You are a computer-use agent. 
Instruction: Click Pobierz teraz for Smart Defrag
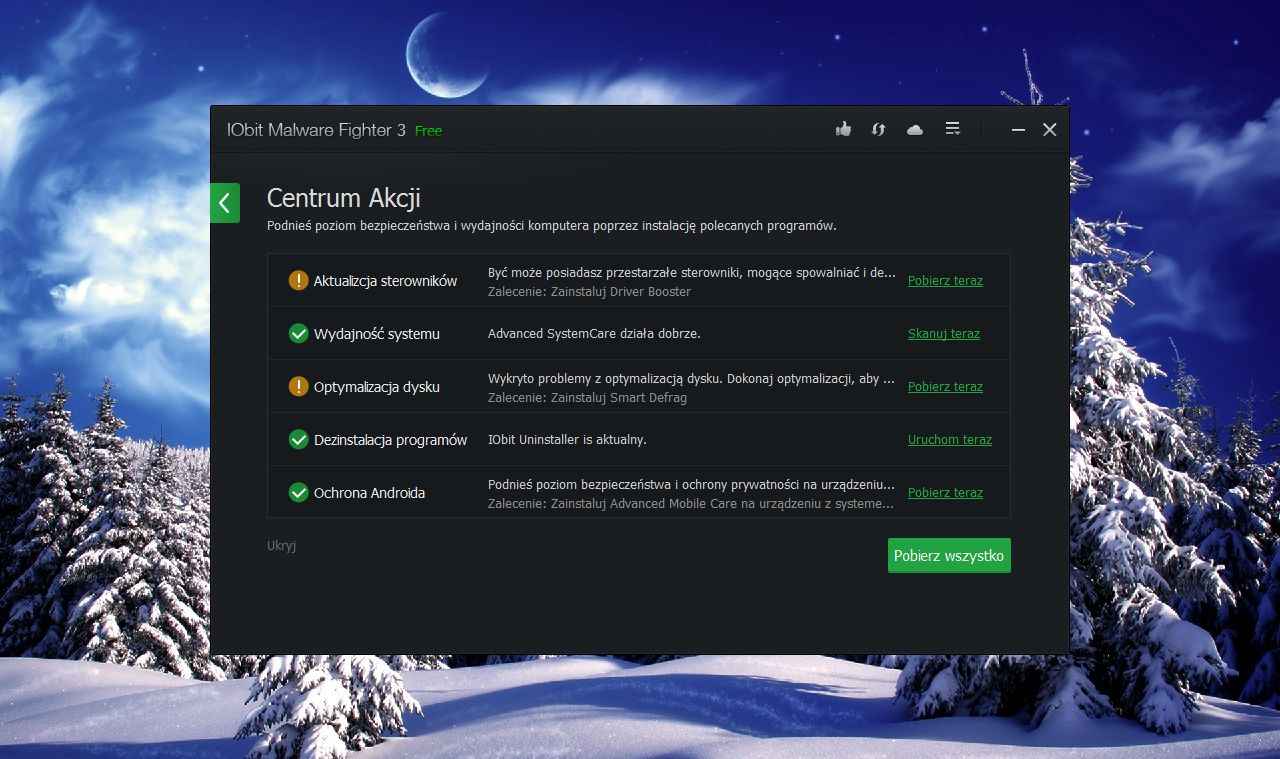945,387
